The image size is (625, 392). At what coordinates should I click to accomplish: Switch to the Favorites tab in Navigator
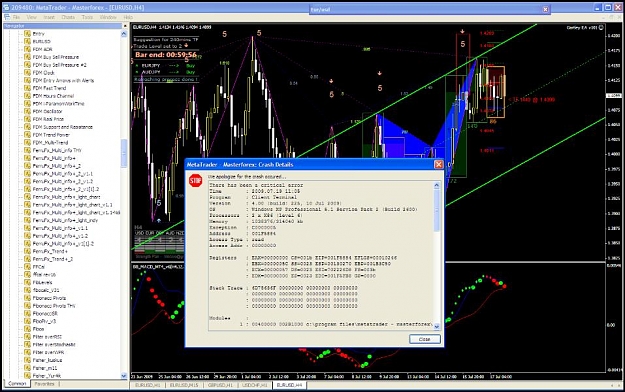[44, 384]
